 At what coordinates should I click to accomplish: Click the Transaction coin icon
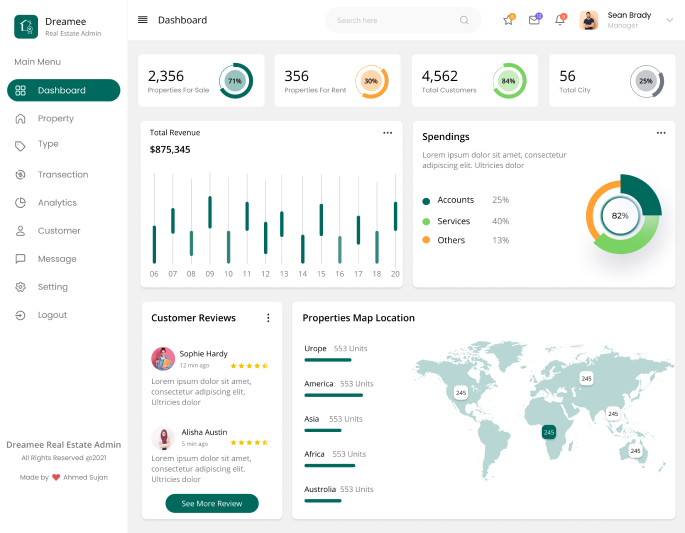point(20,175)
